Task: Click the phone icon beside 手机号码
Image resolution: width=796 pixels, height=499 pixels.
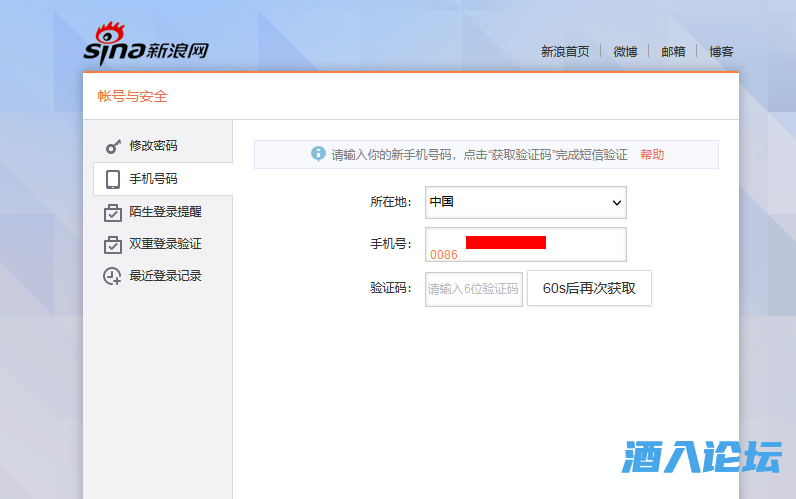Action: (113, 180)
